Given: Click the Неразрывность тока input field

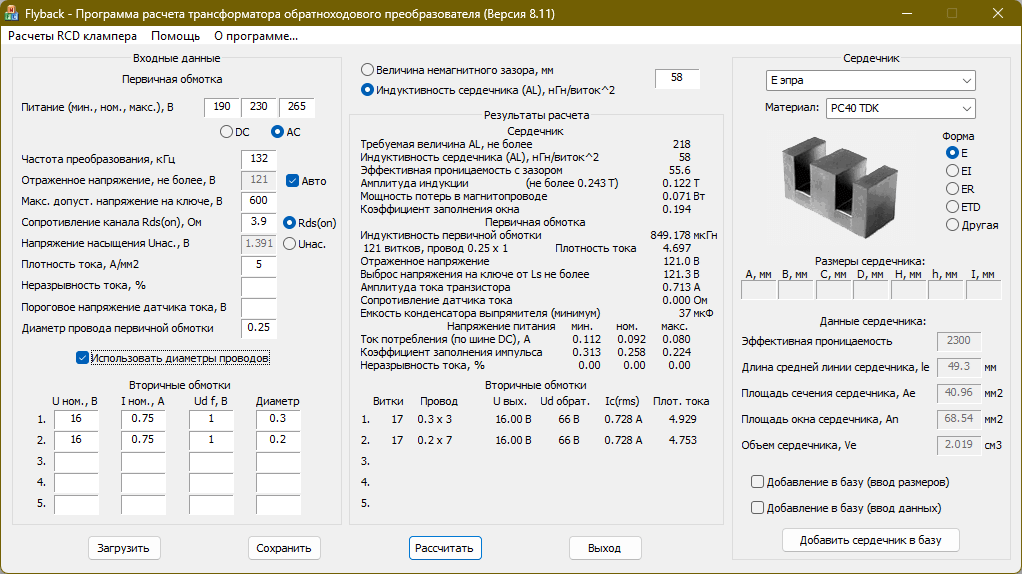Looking at the screenshot, I should tap(259, 286).
